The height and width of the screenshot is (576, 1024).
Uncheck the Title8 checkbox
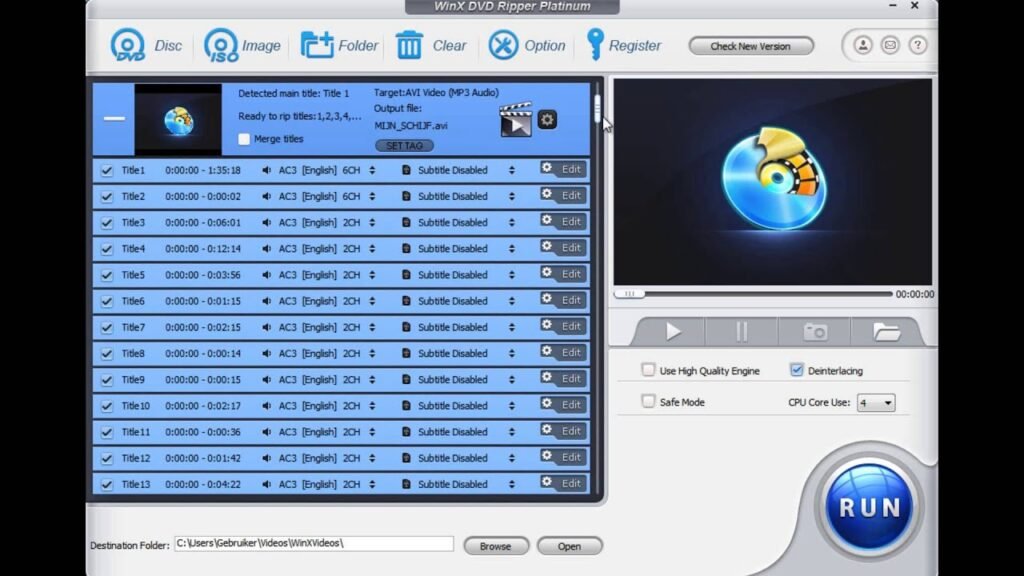[x=106, y=353]
